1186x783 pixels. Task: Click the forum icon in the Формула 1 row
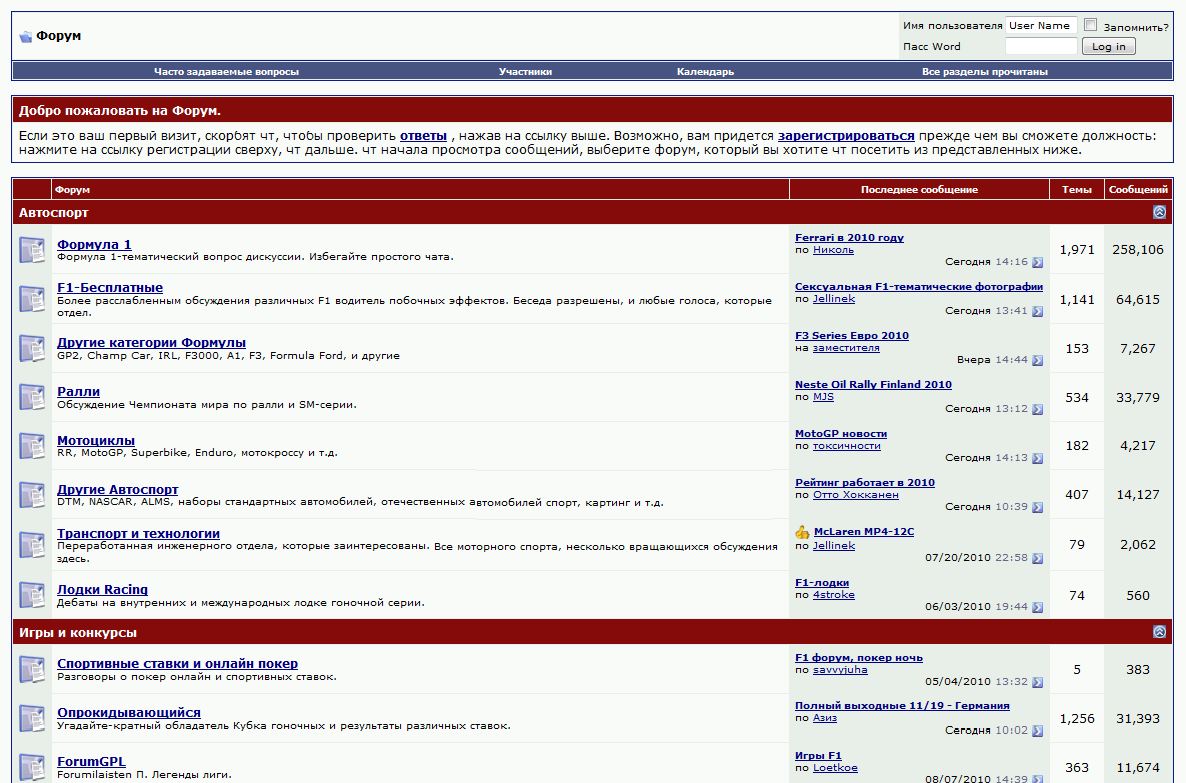coord(32,250)
